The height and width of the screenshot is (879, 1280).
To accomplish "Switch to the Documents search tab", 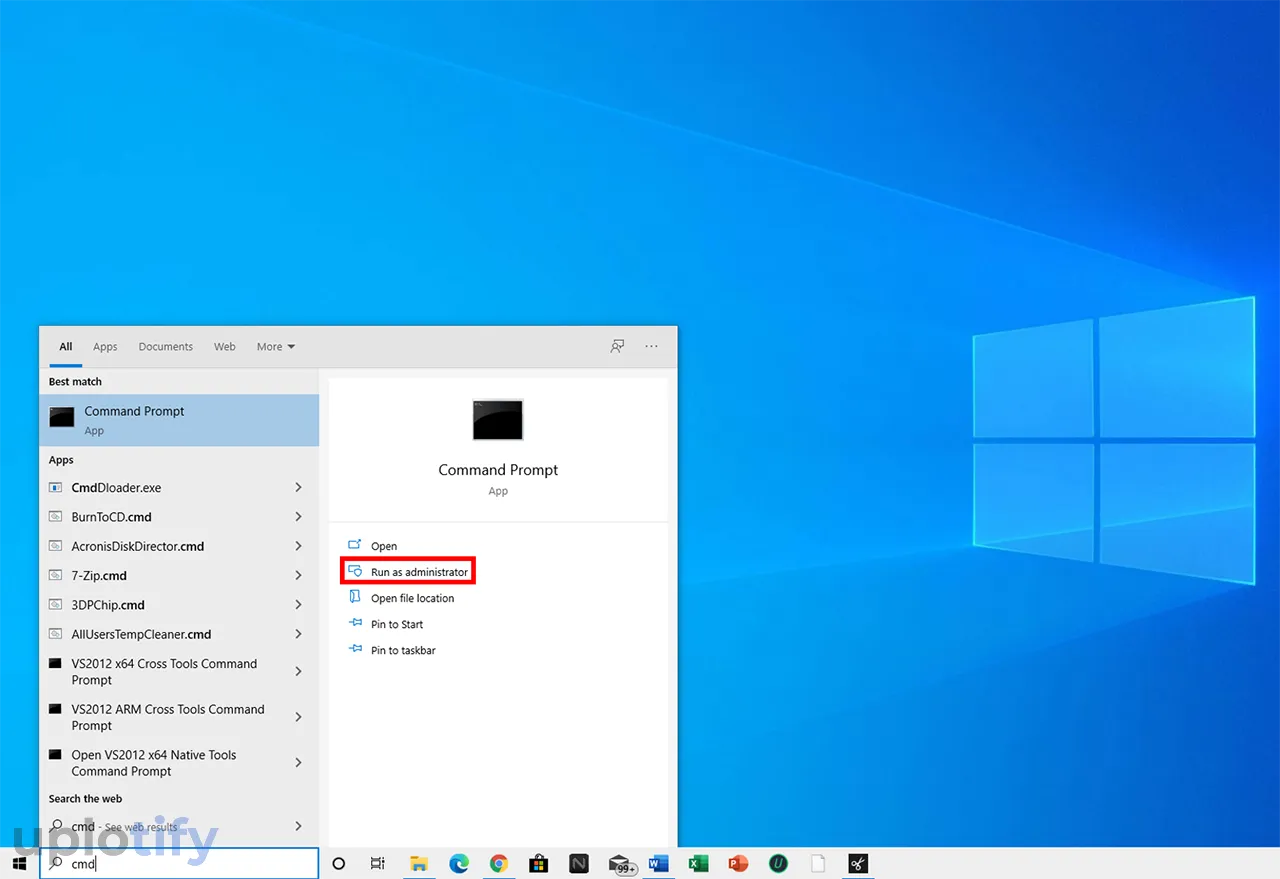I will (166, 347).
